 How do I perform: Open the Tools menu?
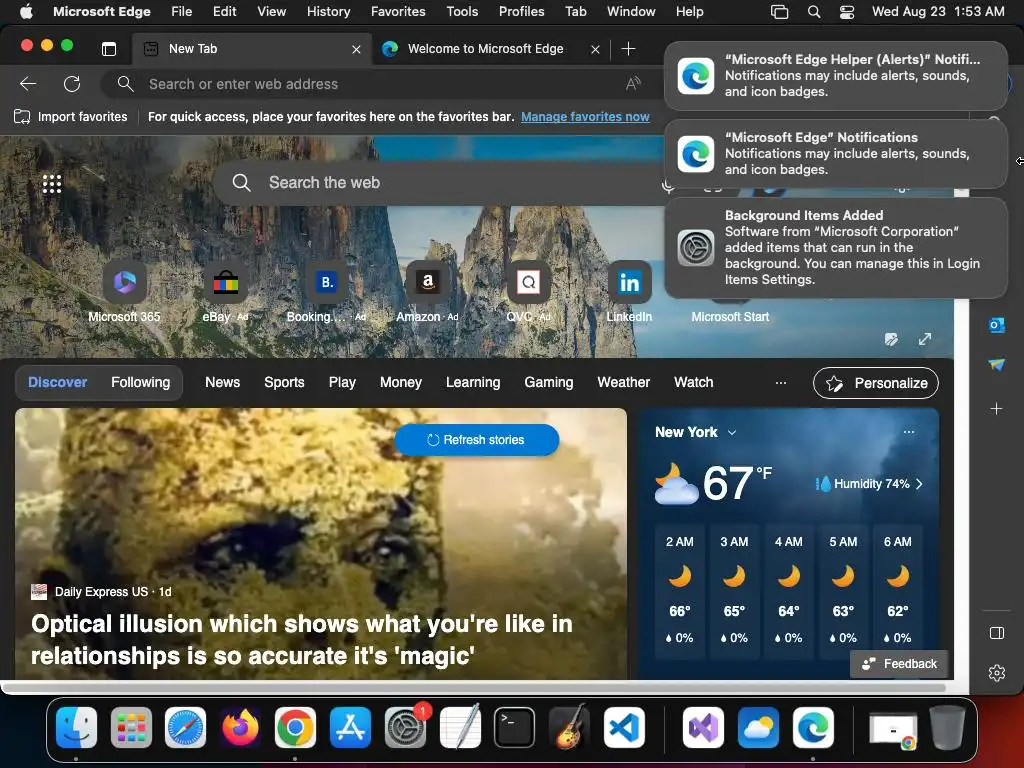tap(462, 11)
